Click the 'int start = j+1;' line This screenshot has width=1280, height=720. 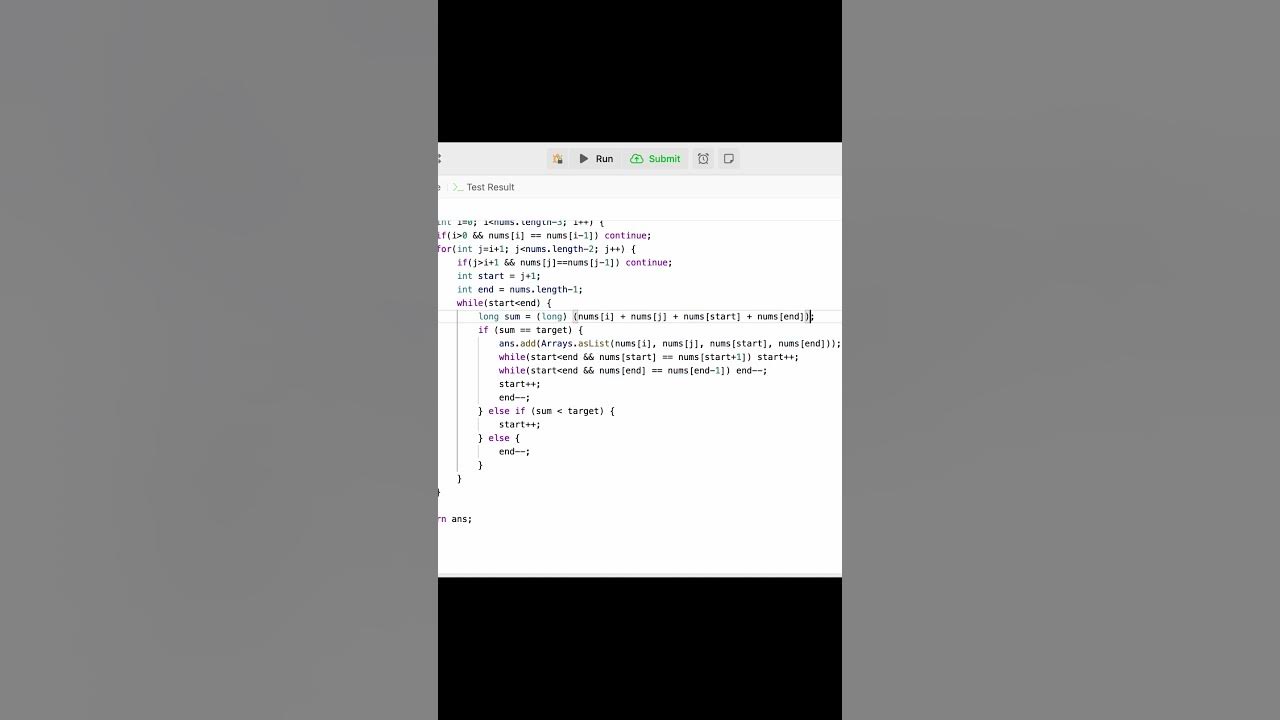click(499, 276)
